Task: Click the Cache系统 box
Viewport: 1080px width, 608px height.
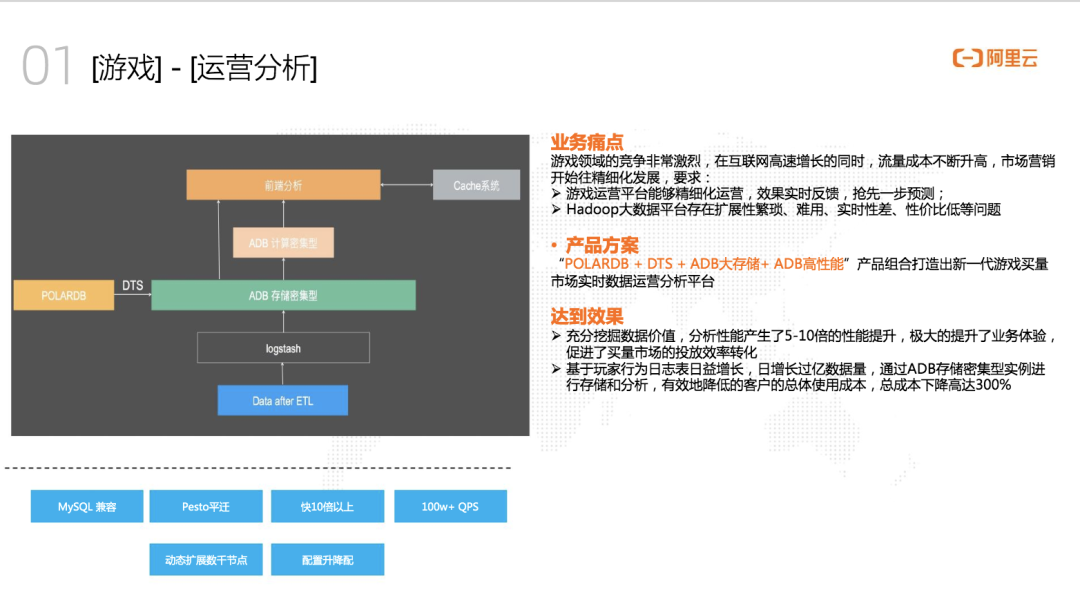Action: (x=476, y=185)
